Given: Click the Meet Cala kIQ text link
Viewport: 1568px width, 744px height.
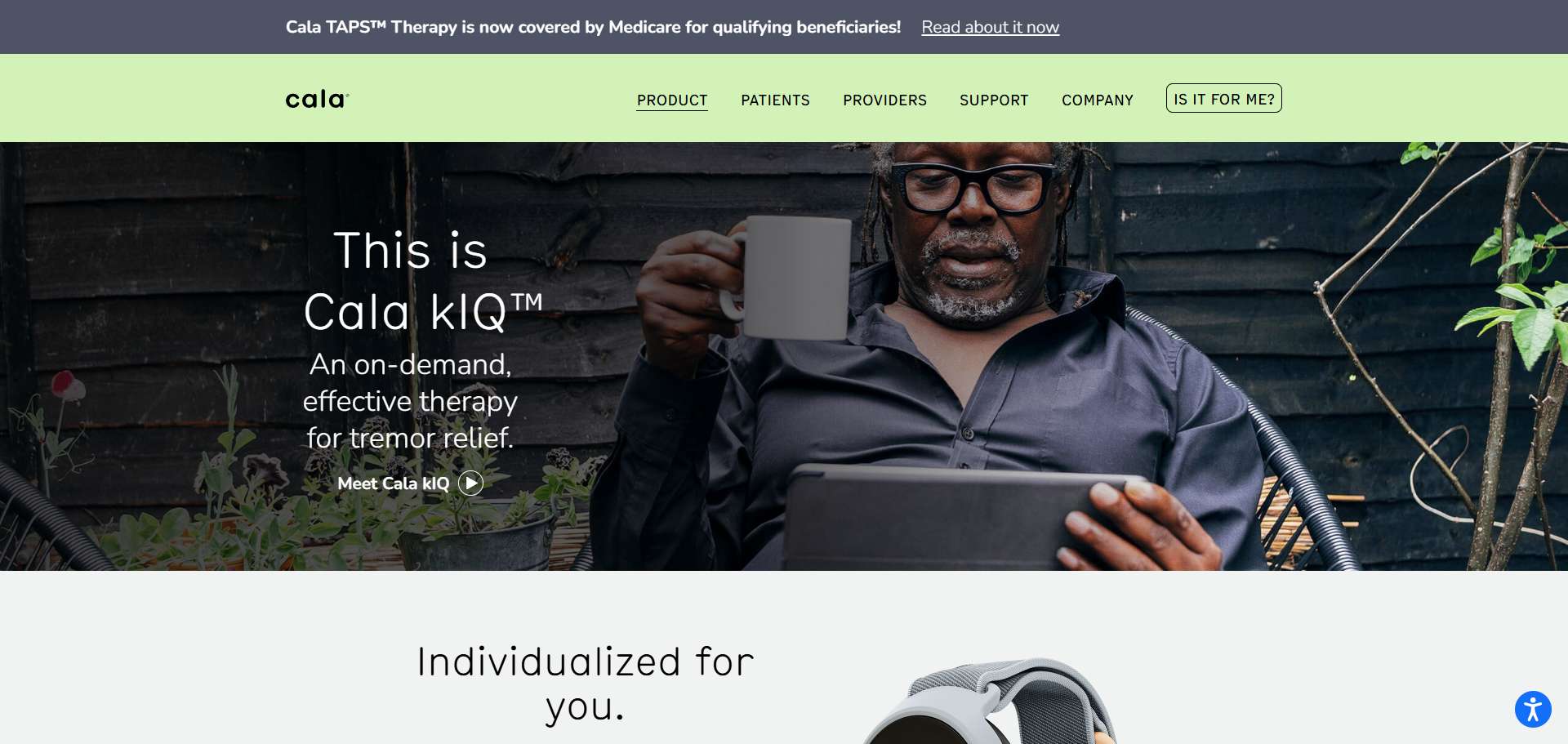Looking at the screenshot, I should (394, 483).
